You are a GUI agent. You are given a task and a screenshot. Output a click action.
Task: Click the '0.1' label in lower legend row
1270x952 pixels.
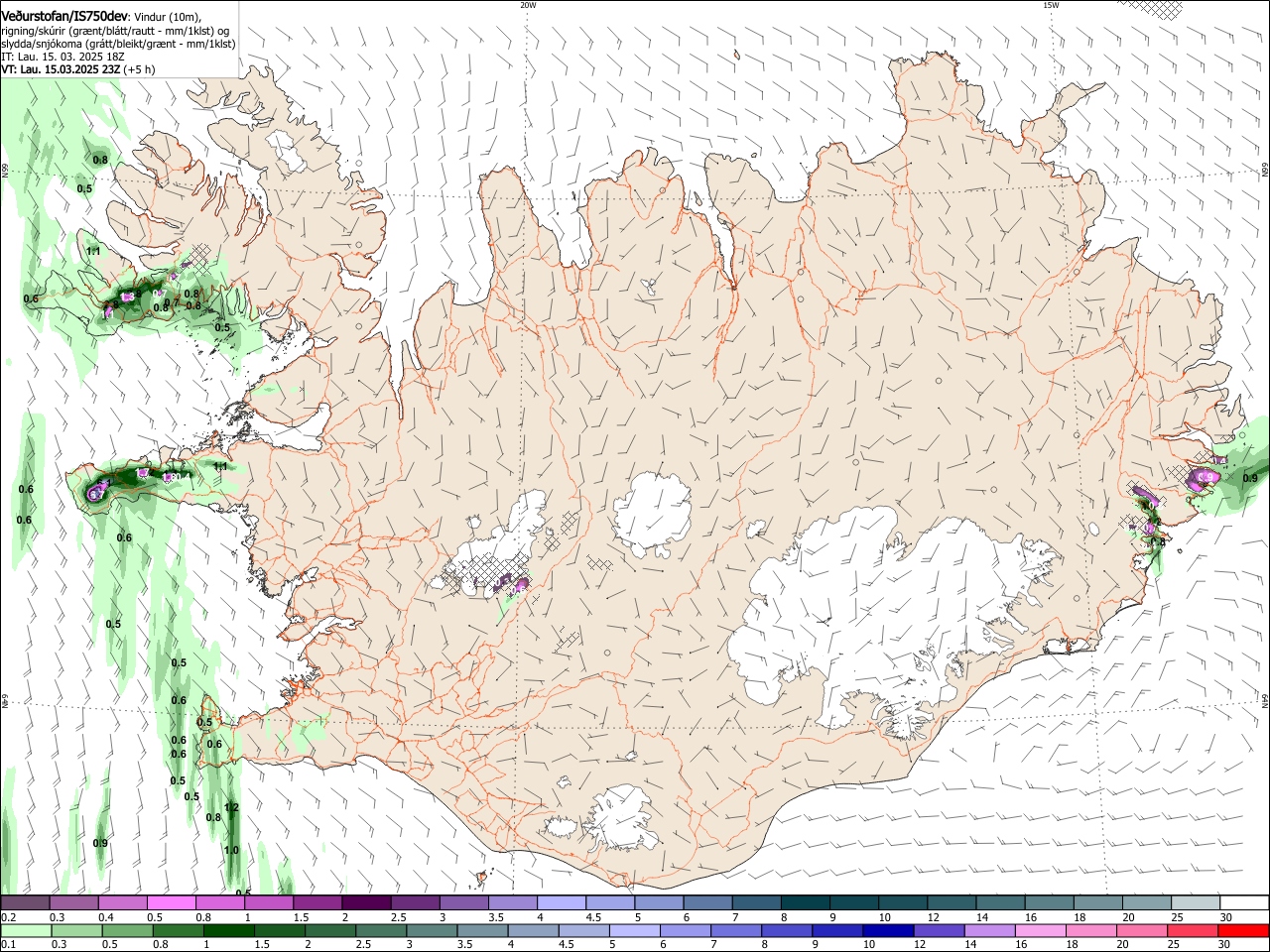(x=8, y=944)
